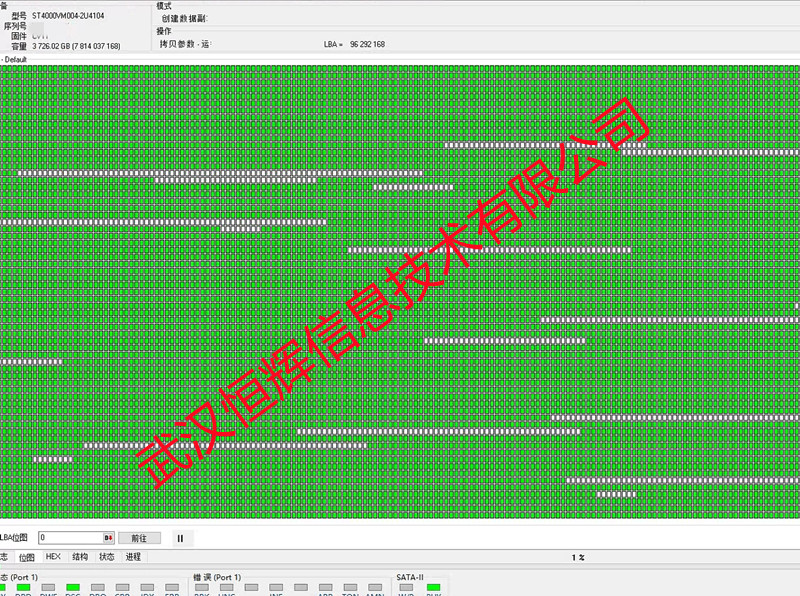Click the ABR error indicator

click(326, 588)
